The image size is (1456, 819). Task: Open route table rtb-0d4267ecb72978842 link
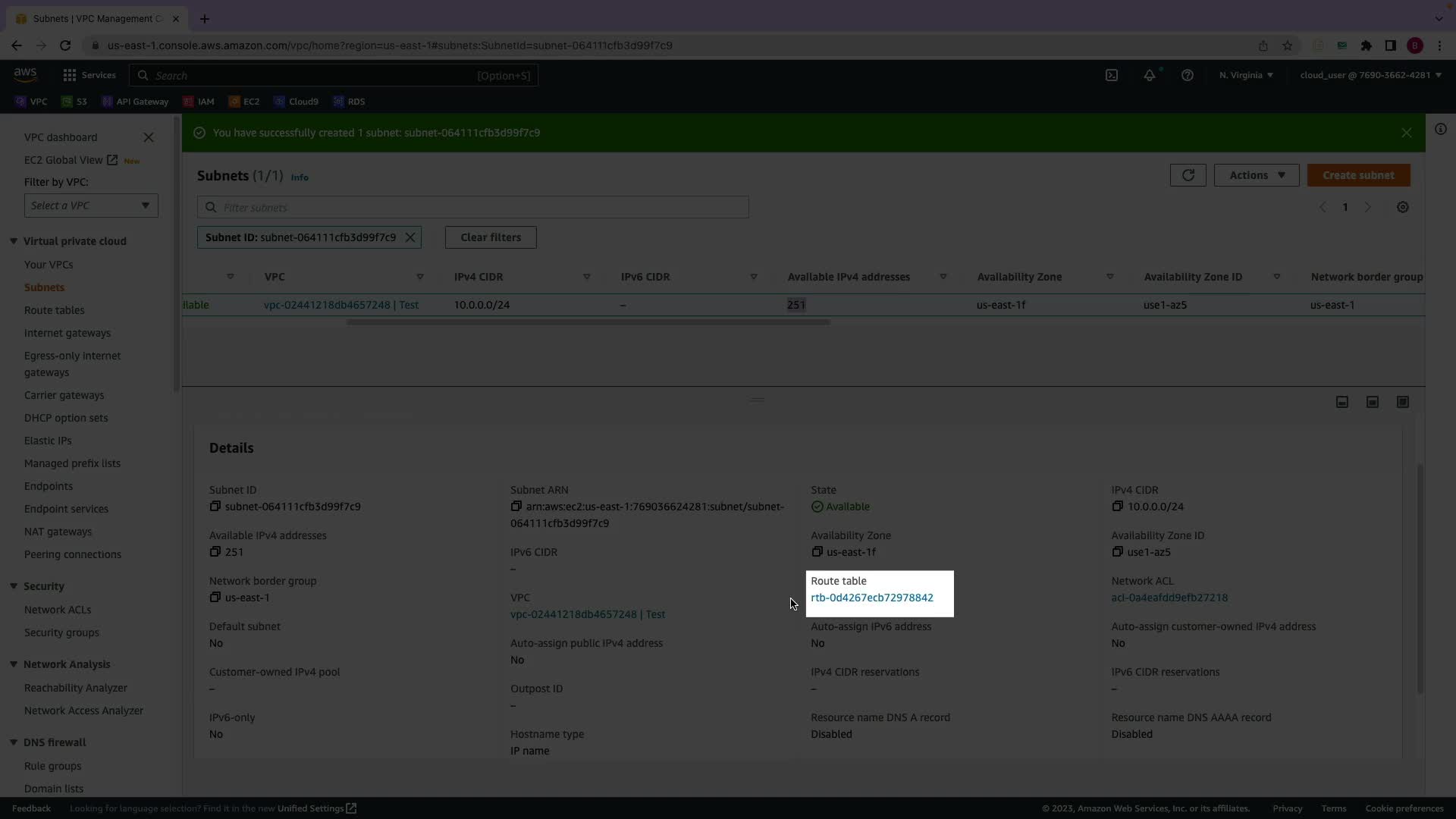871,598
